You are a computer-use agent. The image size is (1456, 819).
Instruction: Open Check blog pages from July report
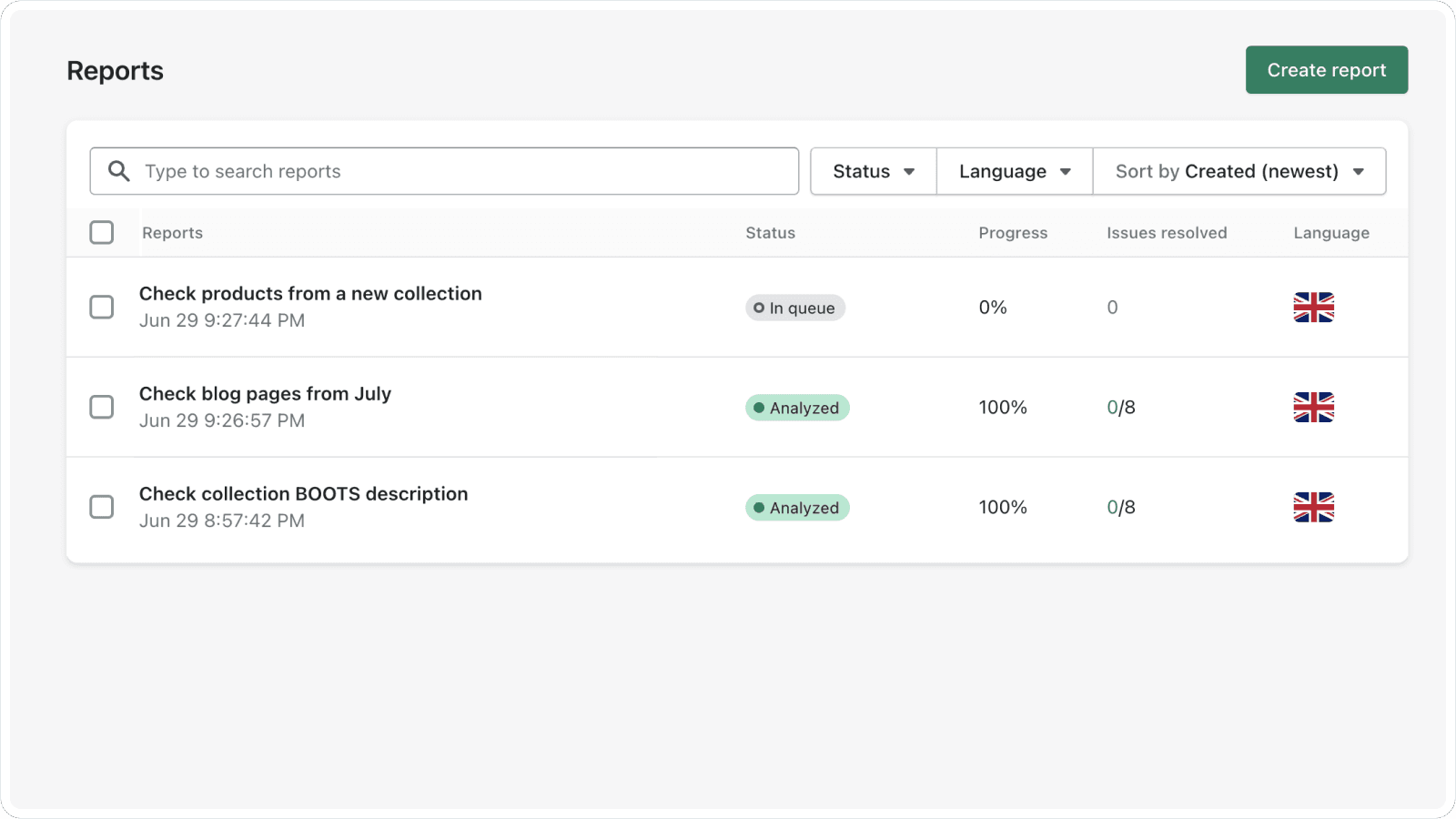tap(265, 394)
